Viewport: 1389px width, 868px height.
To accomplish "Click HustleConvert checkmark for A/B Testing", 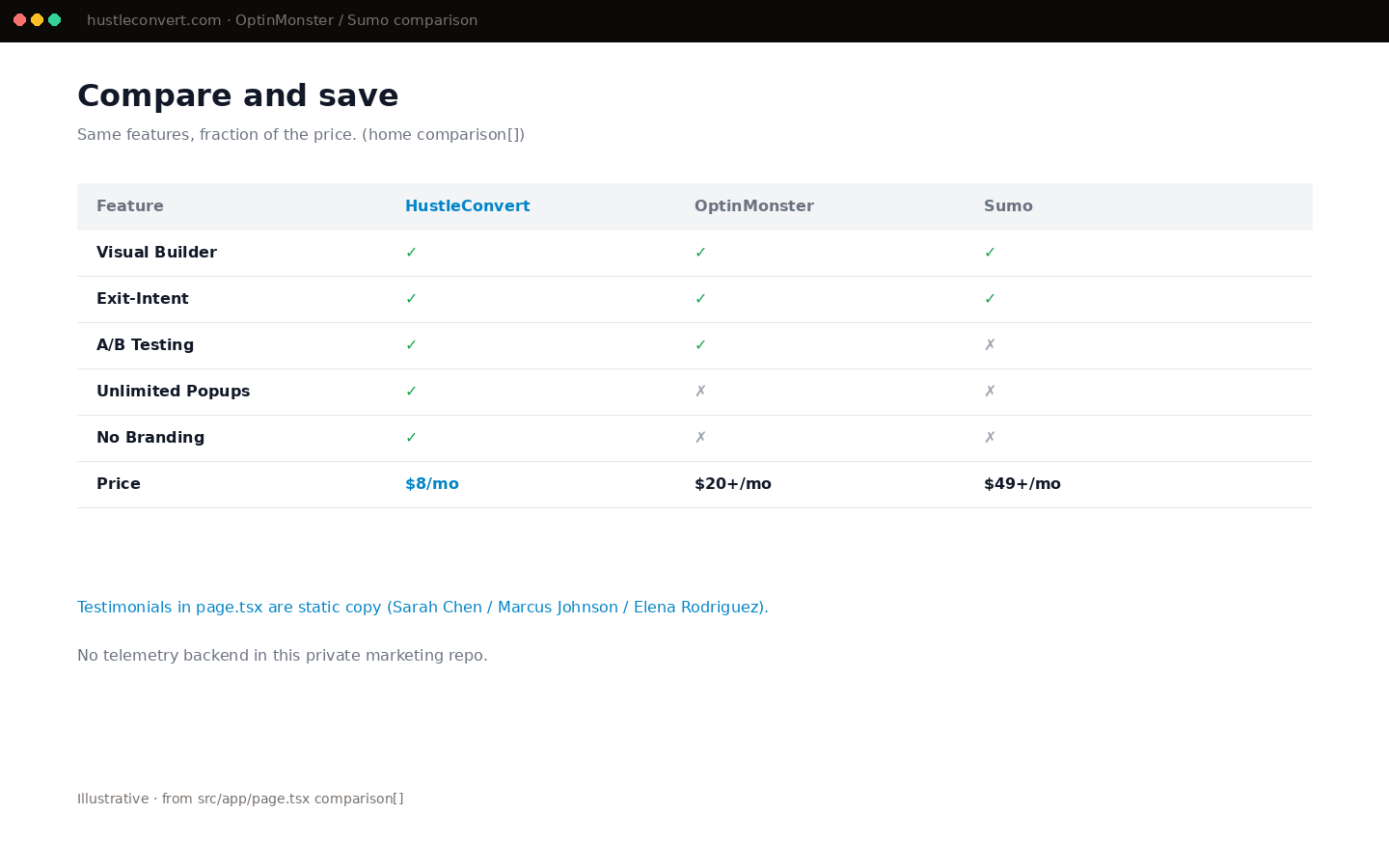I will [x=411, y=345].
